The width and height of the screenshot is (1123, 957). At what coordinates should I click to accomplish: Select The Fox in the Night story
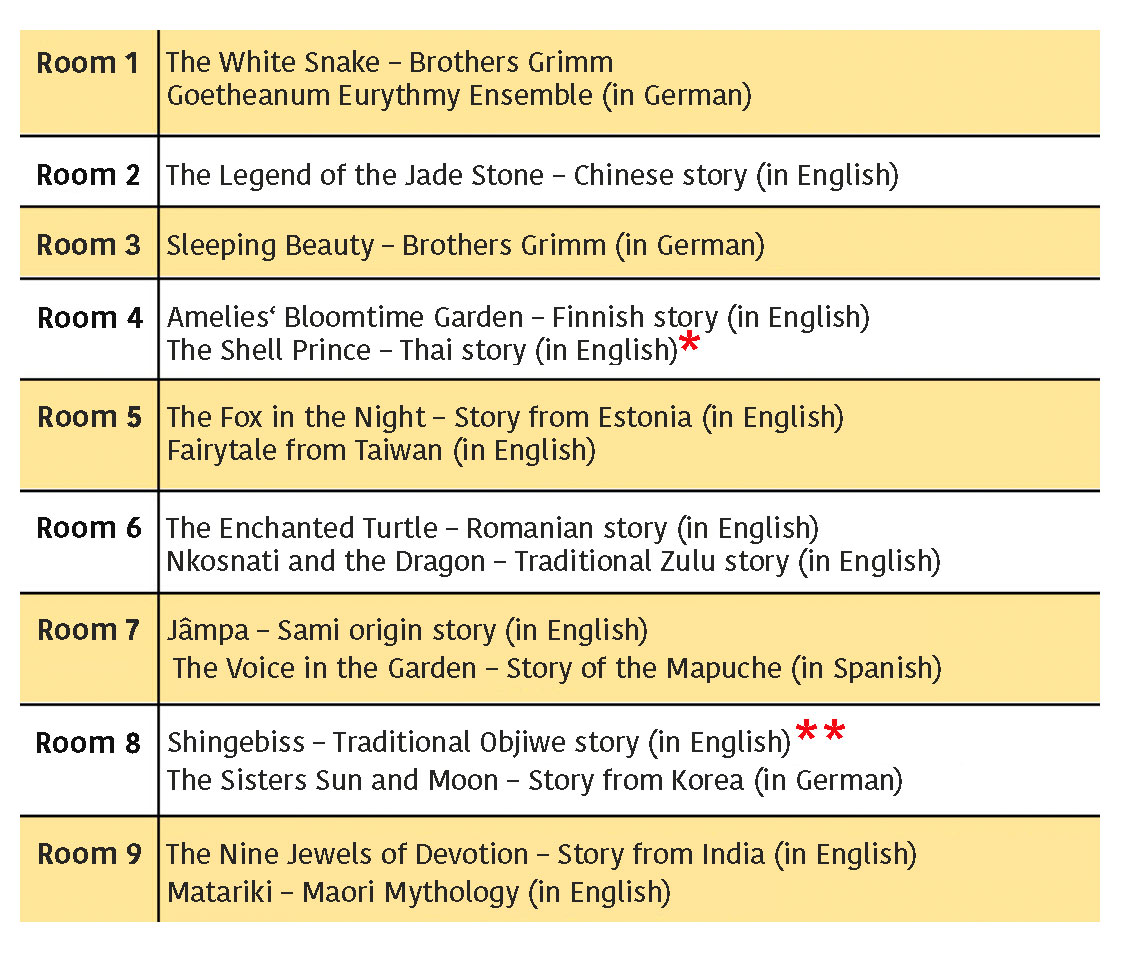pos(505,417)
